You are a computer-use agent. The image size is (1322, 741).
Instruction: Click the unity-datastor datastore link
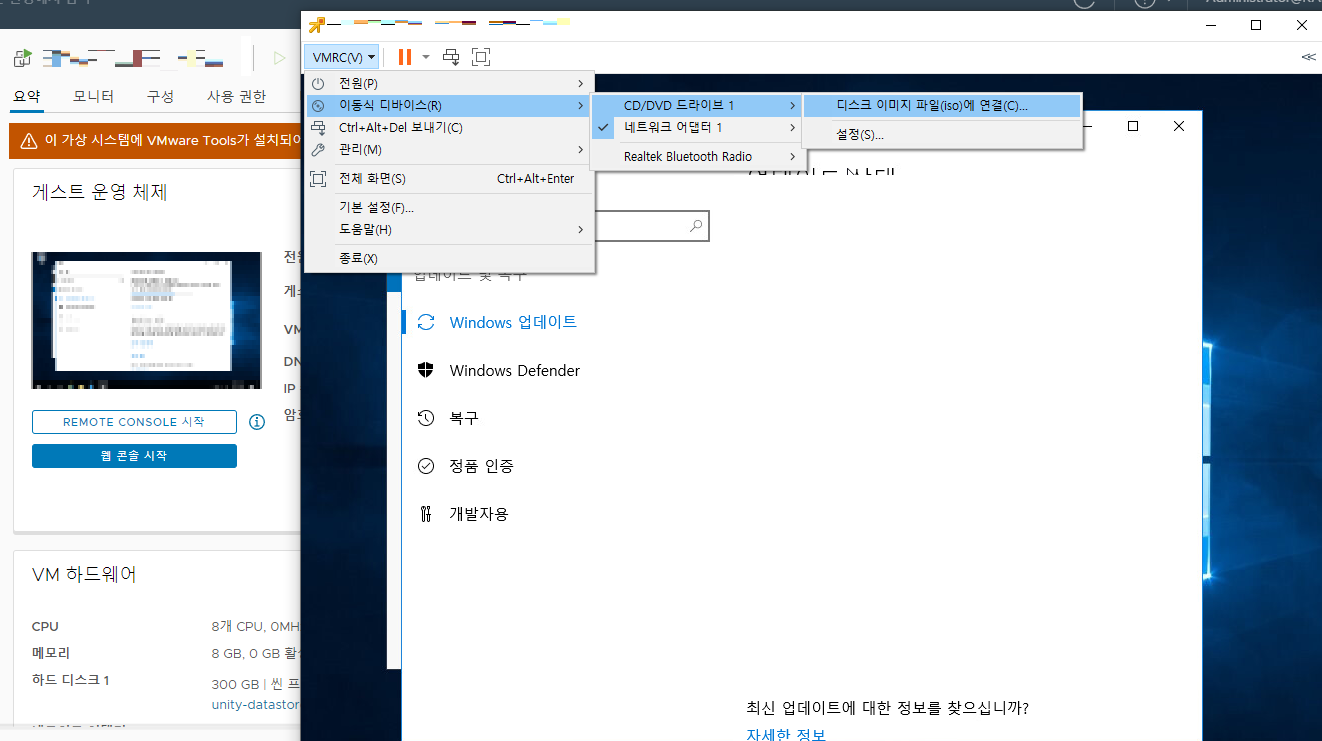tap(256, 704)
